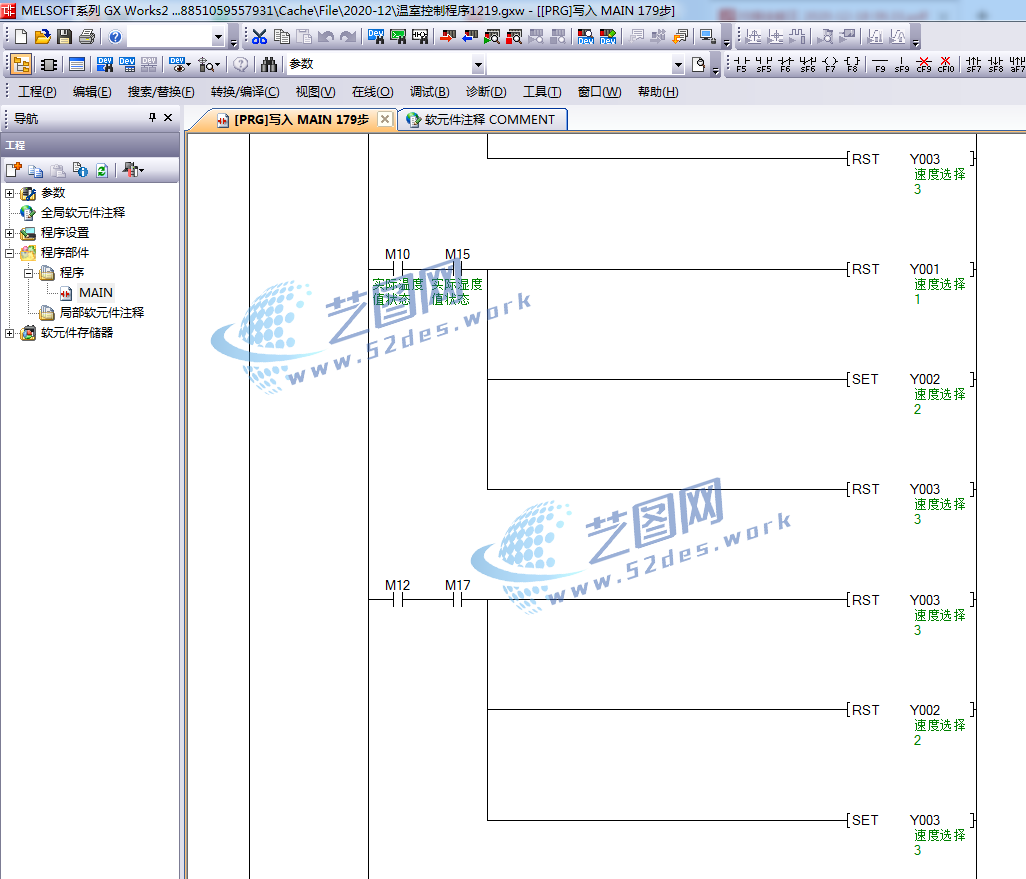Click the Print icon

[86, 37]
